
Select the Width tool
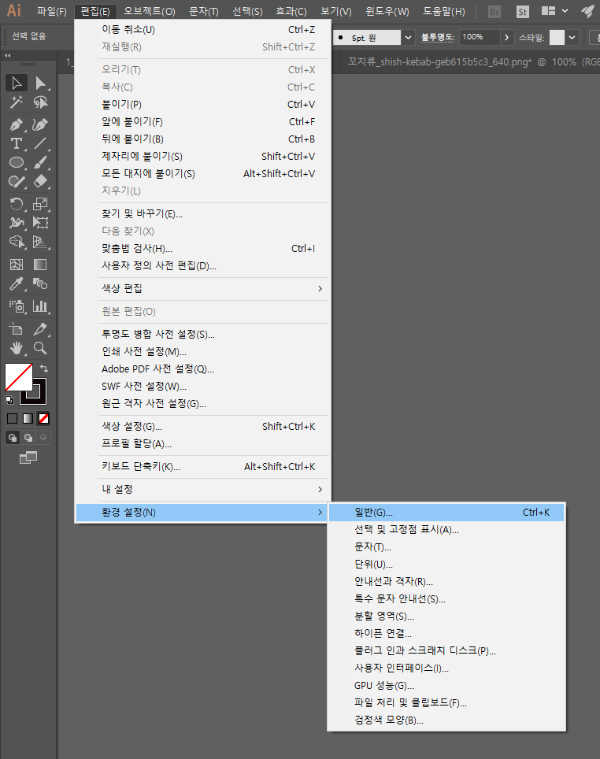16,223
